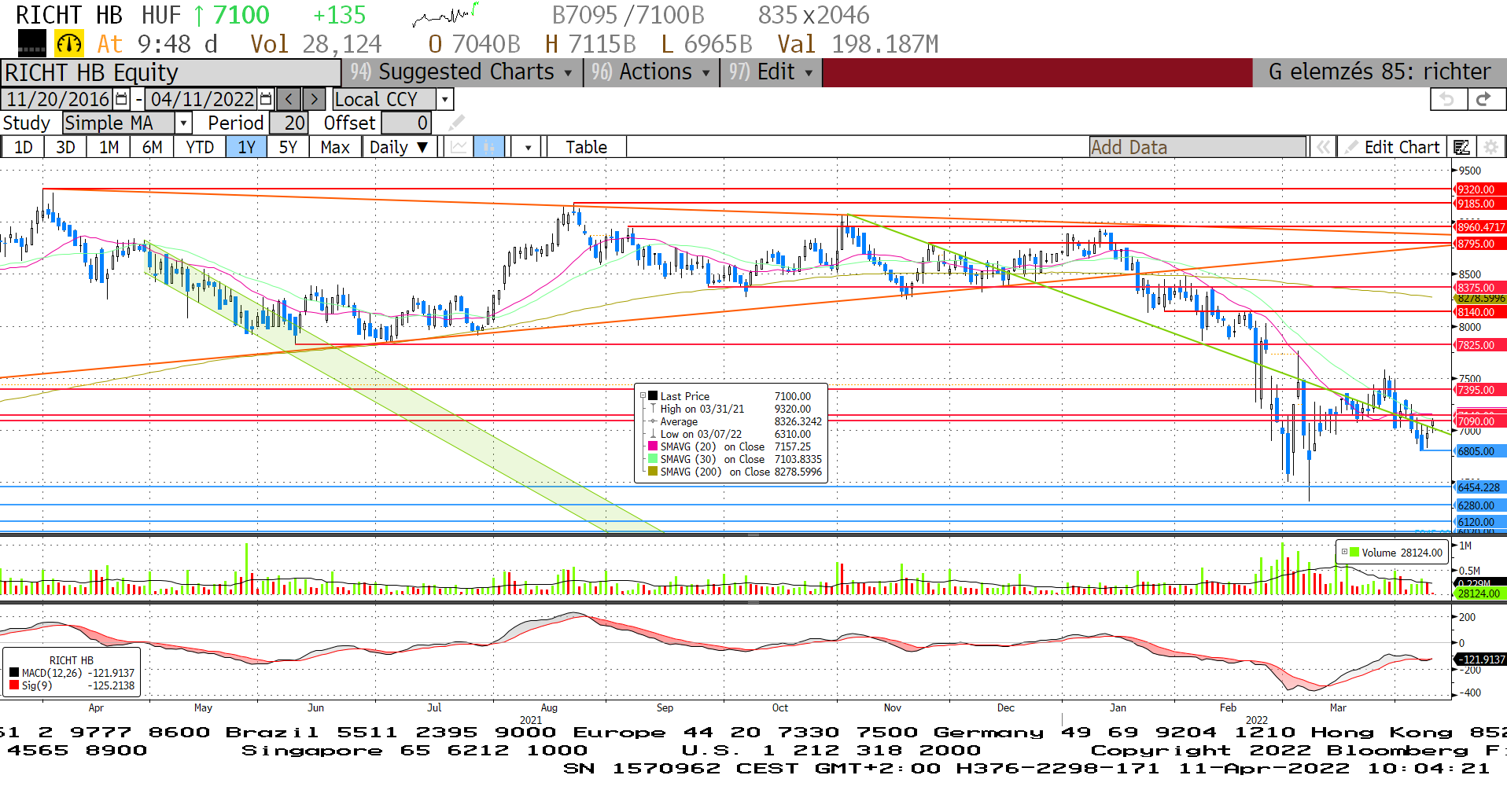1507x812 pixels.
Task: Select the YTD range tab
Action: [200, 147]
